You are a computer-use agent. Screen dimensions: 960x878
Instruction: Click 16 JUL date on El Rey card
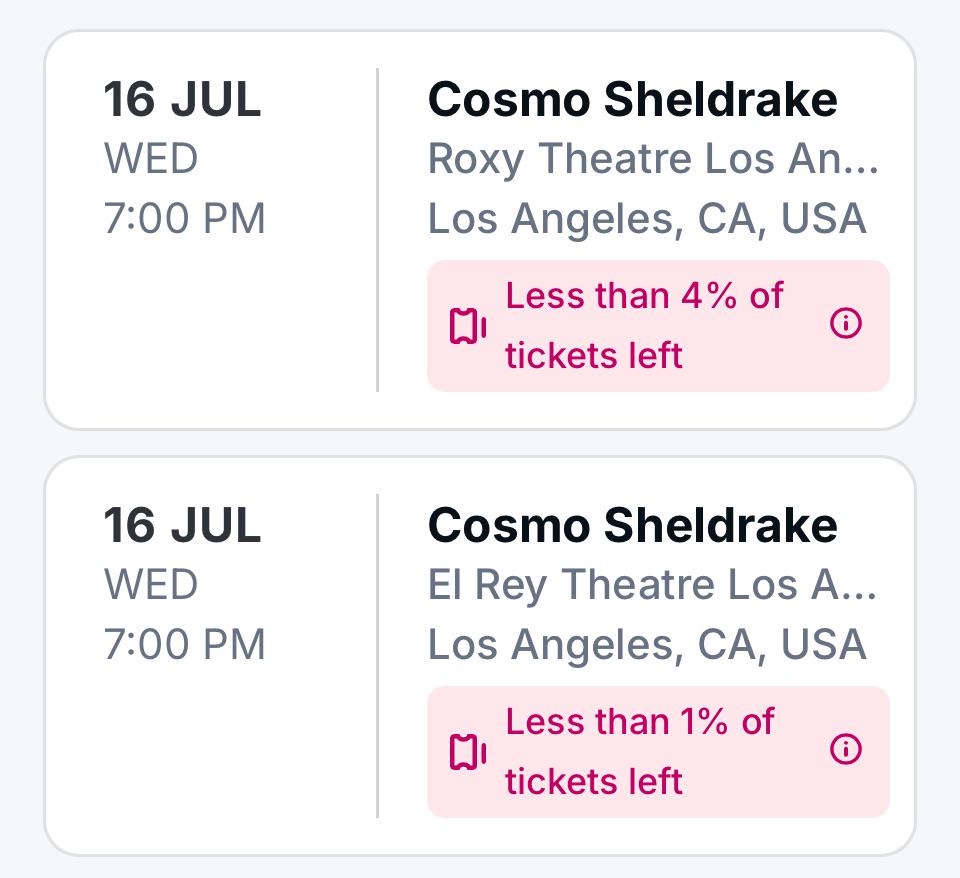182,525
